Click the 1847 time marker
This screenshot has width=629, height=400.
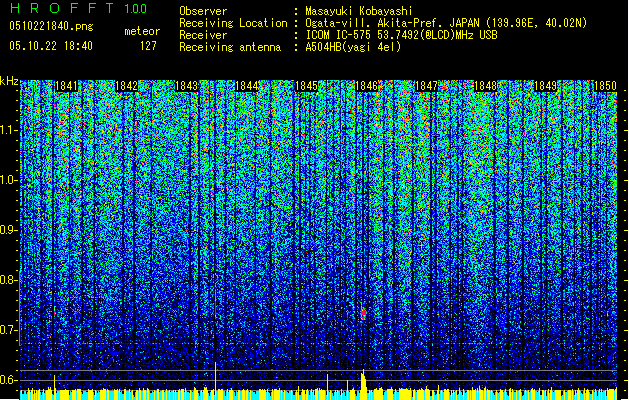point(426,86)
